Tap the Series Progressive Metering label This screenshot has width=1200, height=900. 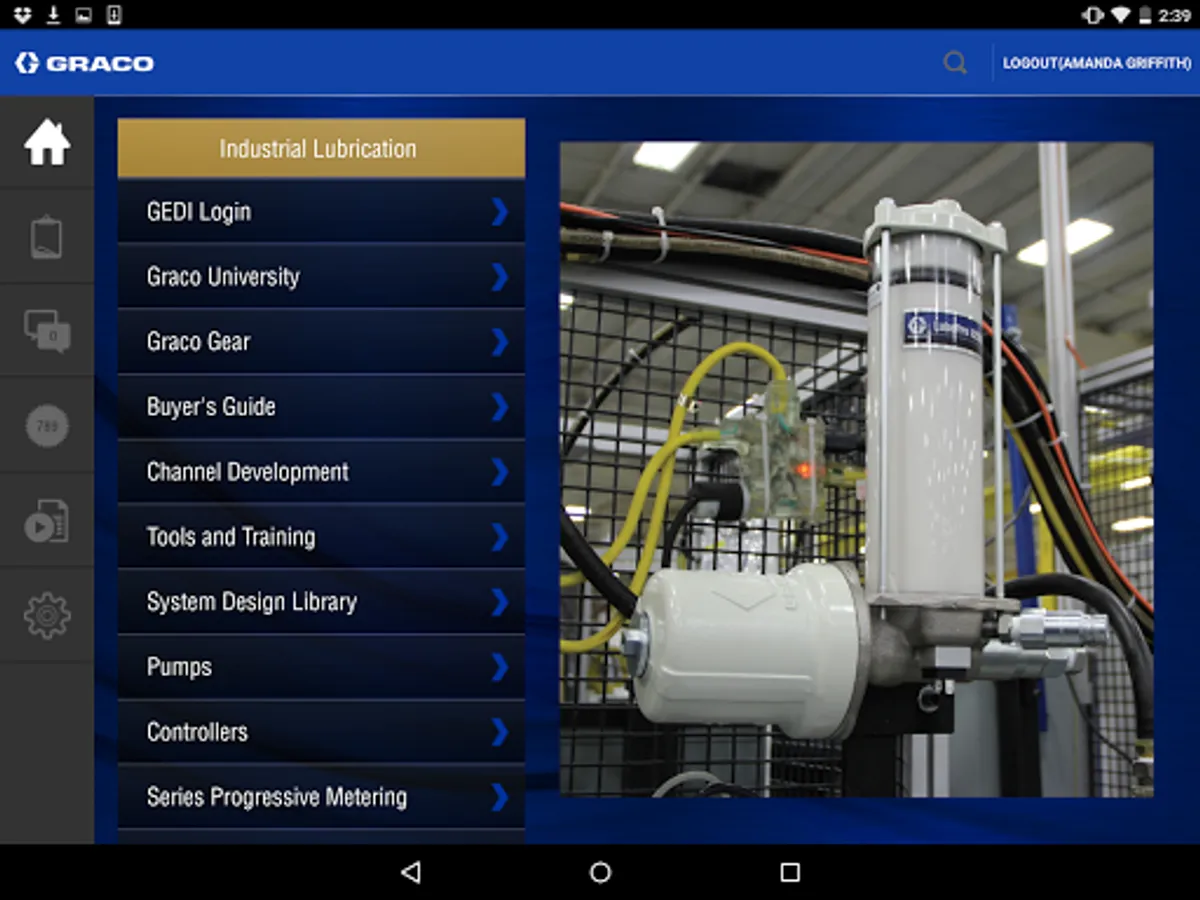(x=277, y=797)
